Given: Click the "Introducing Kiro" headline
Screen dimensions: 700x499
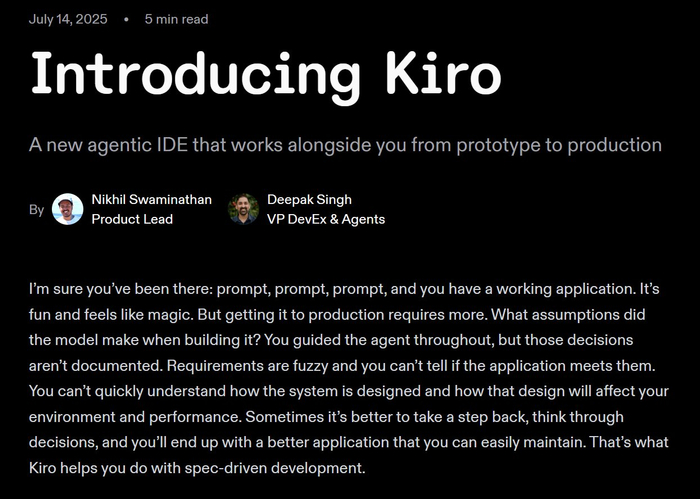Looking at the screenshot, I should pos(264,75).
